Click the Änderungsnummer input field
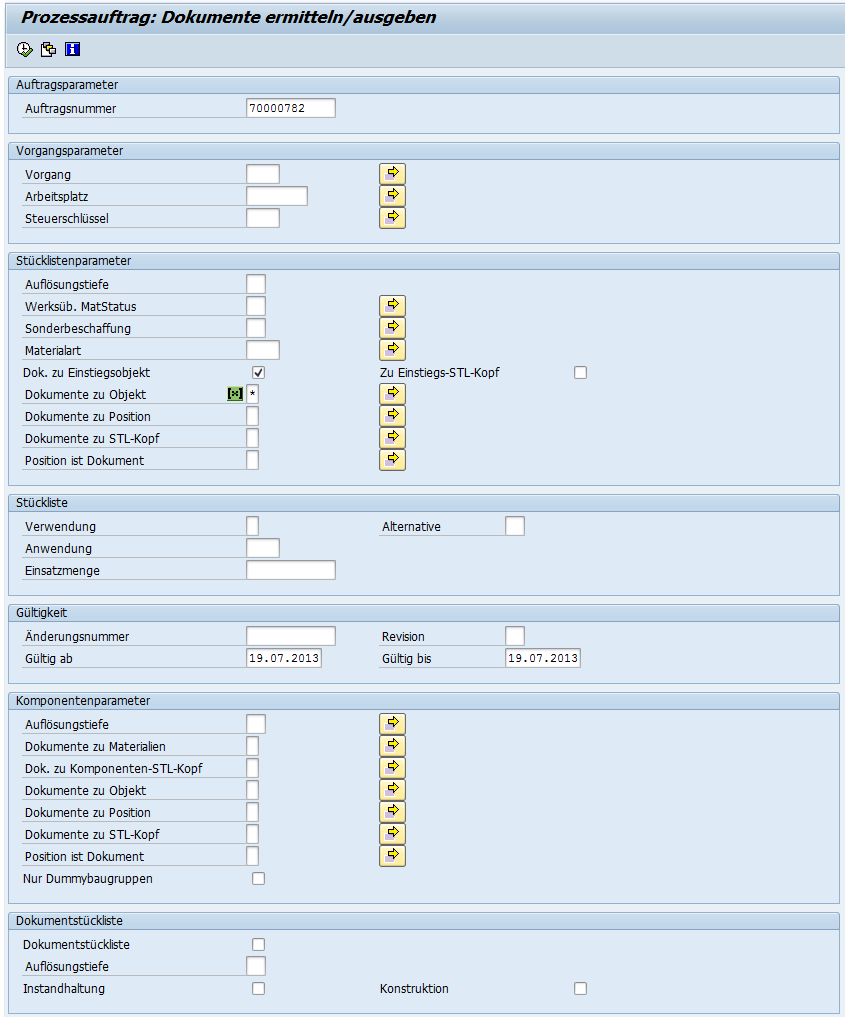 pos(290,636)
